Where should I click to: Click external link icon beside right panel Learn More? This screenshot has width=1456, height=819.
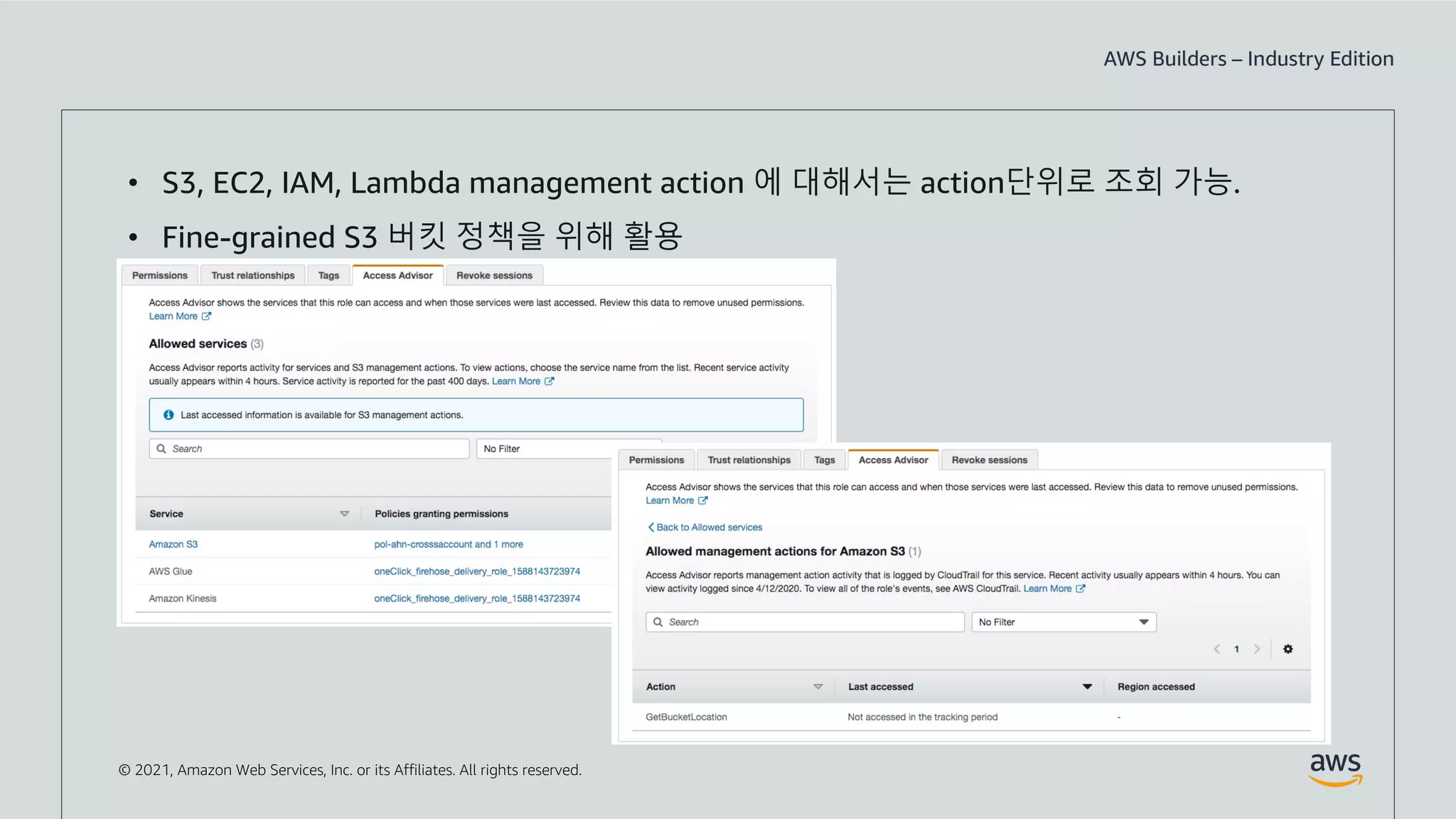coord(703,500)
